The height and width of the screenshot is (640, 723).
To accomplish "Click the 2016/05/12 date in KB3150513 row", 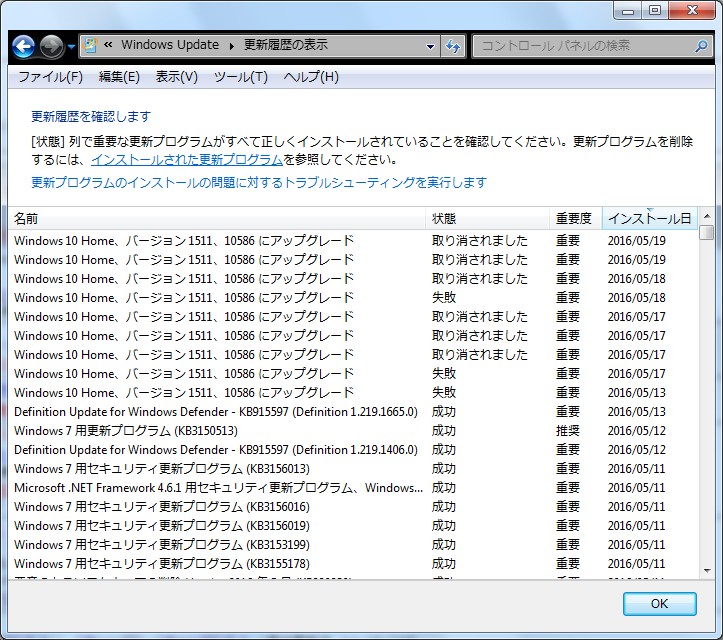I will tap(637, 431).
